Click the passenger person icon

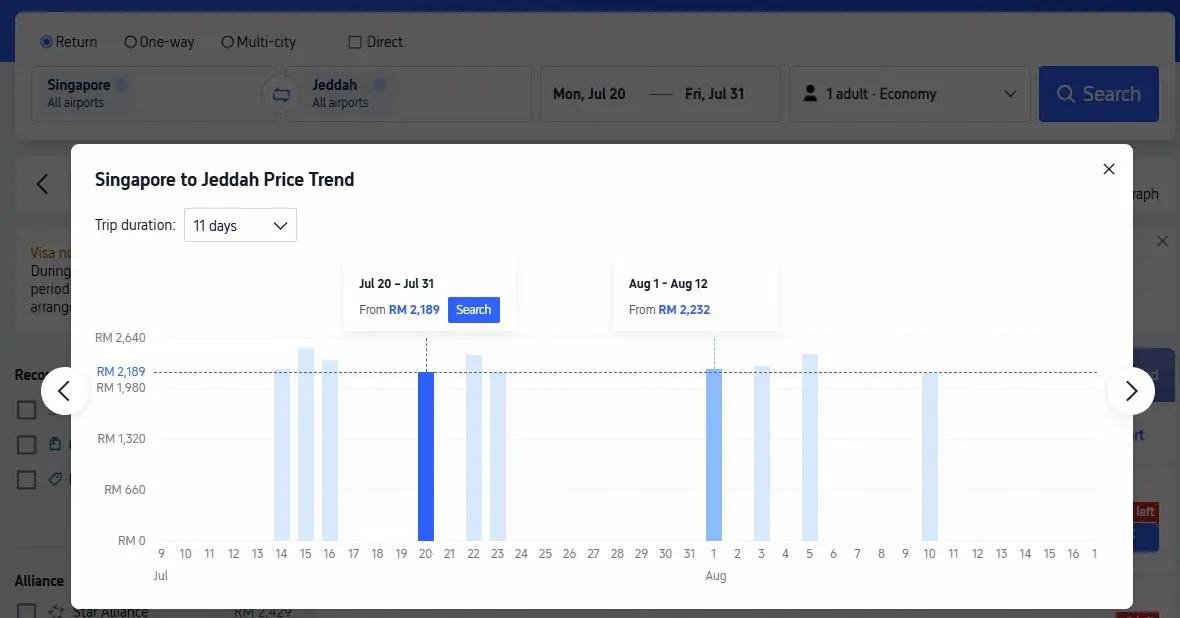810,93
